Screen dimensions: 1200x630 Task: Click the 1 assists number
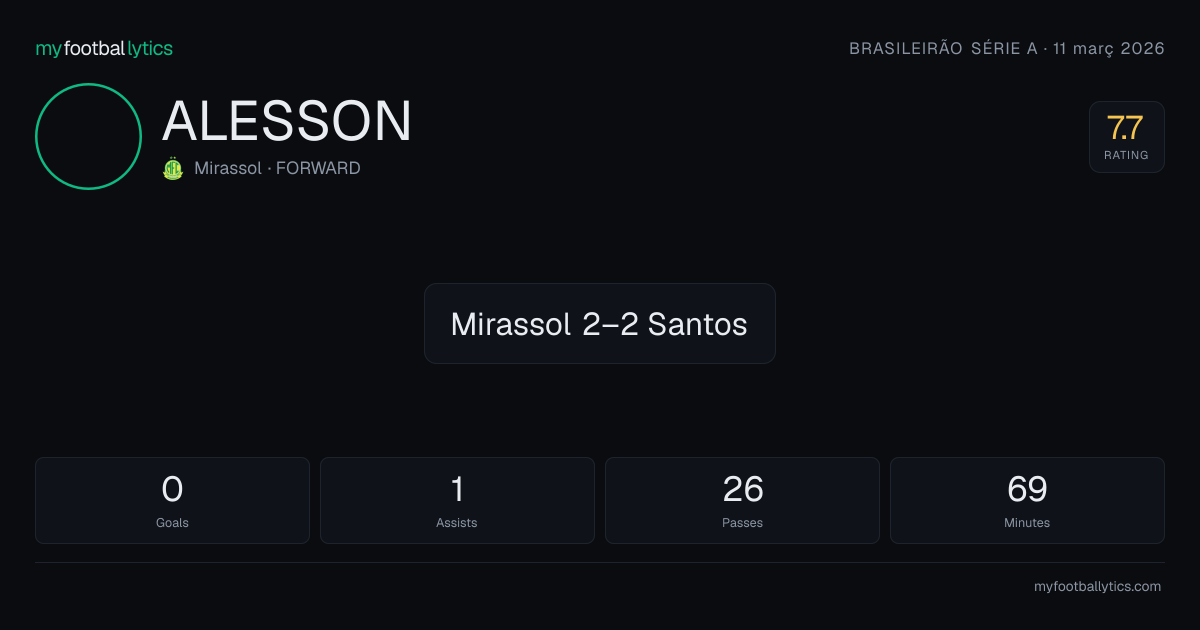457,490
